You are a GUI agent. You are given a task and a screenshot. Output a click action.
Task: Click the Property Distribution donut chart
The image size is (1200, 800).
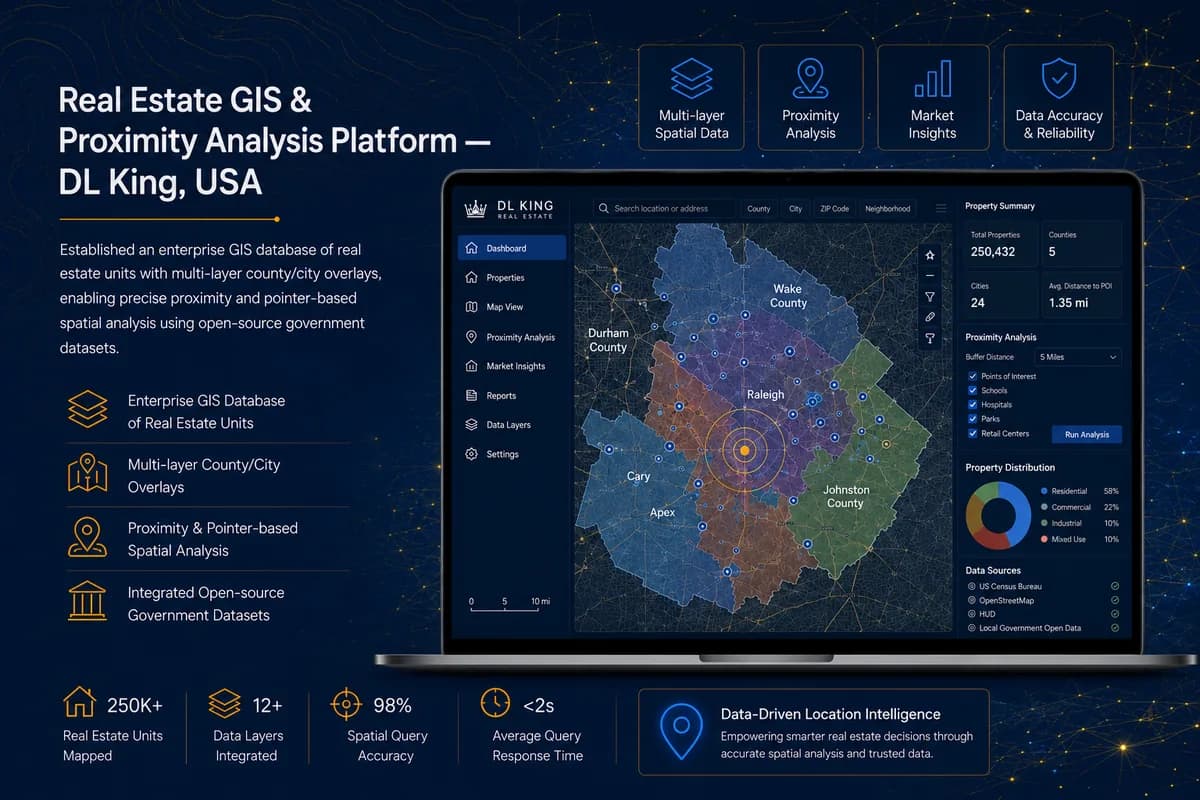click(998, 515)
